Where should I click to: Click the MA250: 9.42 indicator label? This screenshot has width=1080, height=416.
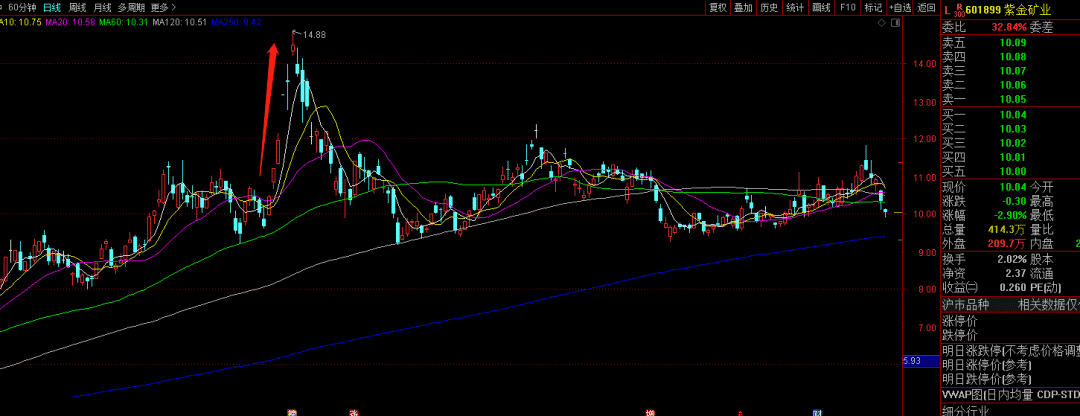pos(236,23)
